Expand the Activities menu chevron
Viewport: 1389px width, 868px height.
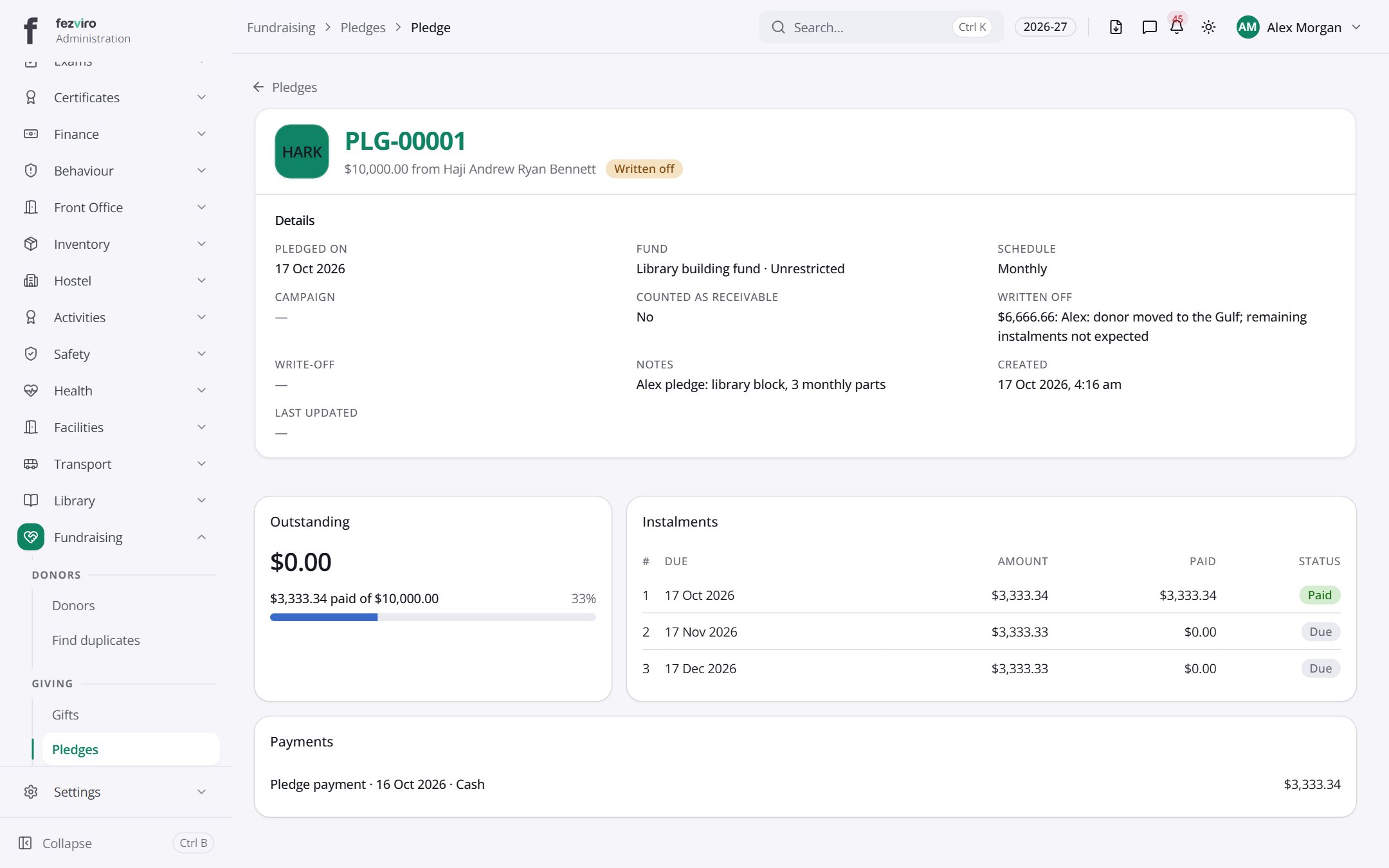click(x=201, y=318)
